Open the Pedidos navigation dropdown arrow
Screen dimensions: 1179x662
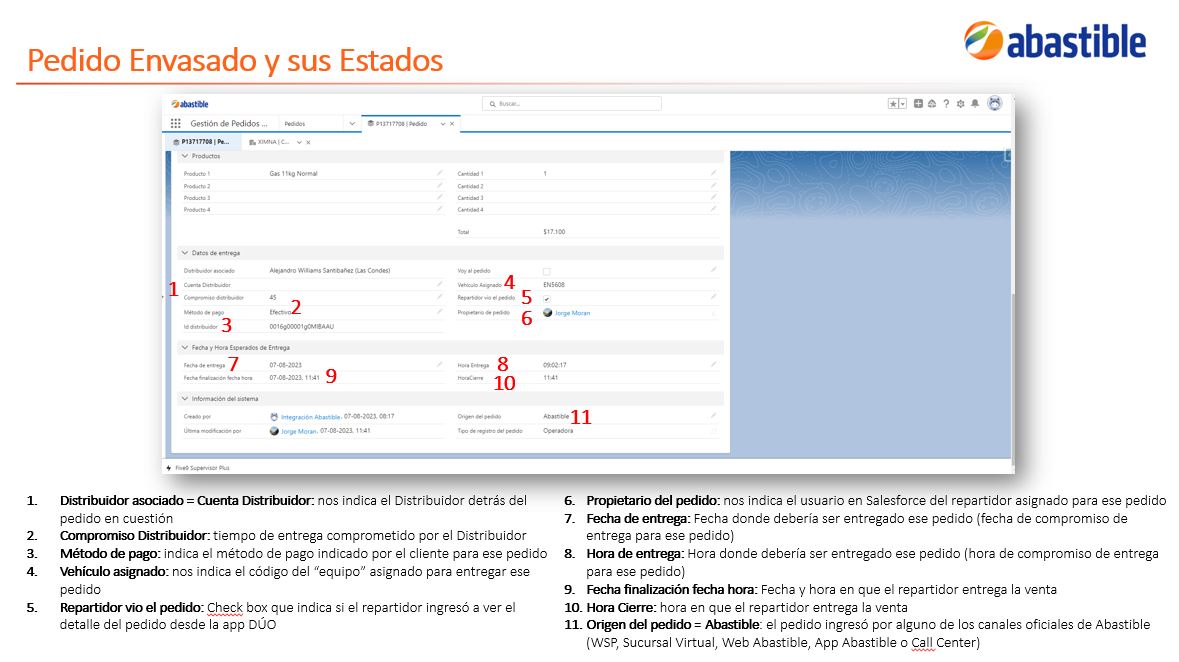coord(352,123)
